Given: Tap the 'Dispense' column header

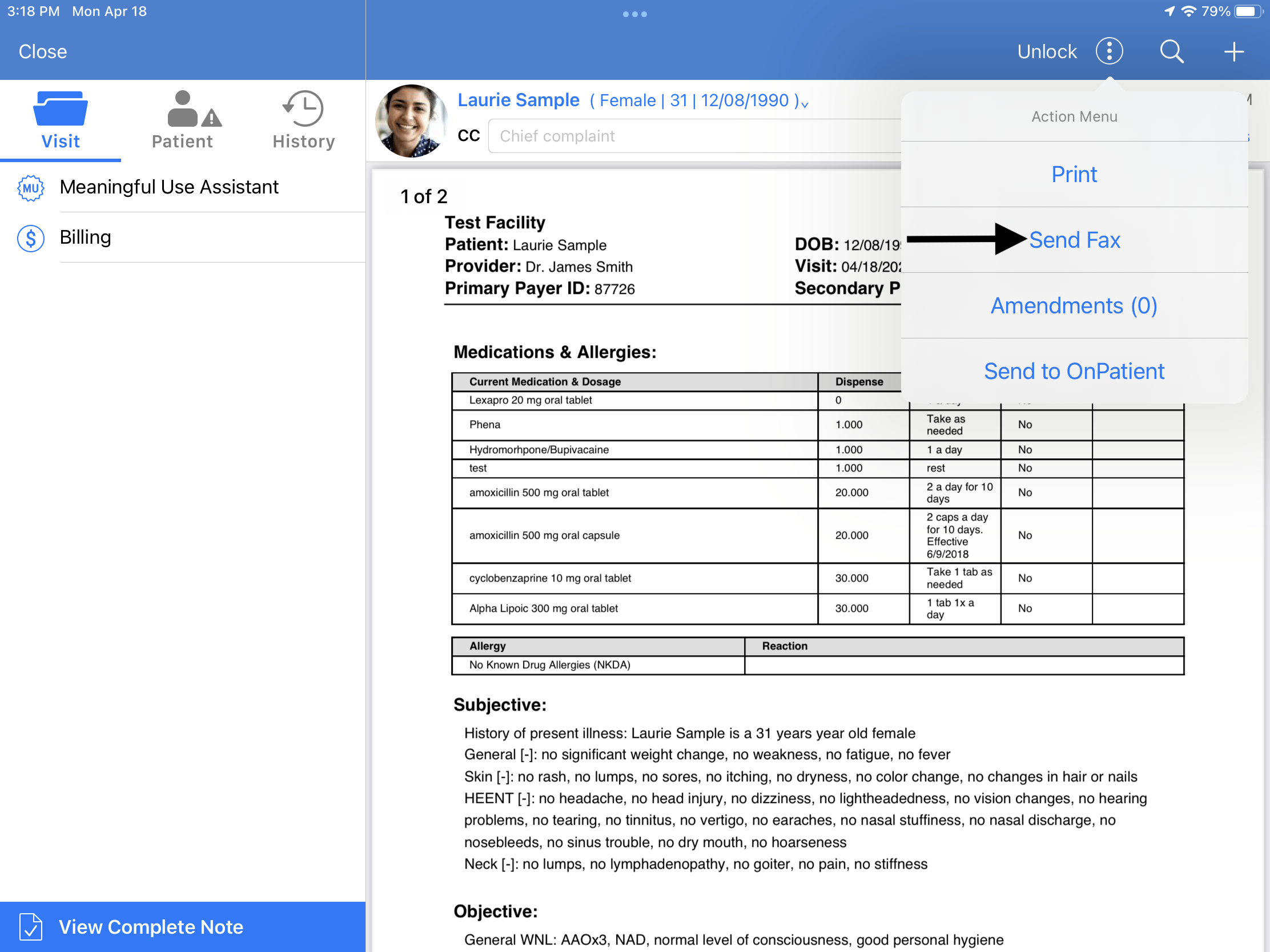Looking at the screenshot, I should pos(859,382).
